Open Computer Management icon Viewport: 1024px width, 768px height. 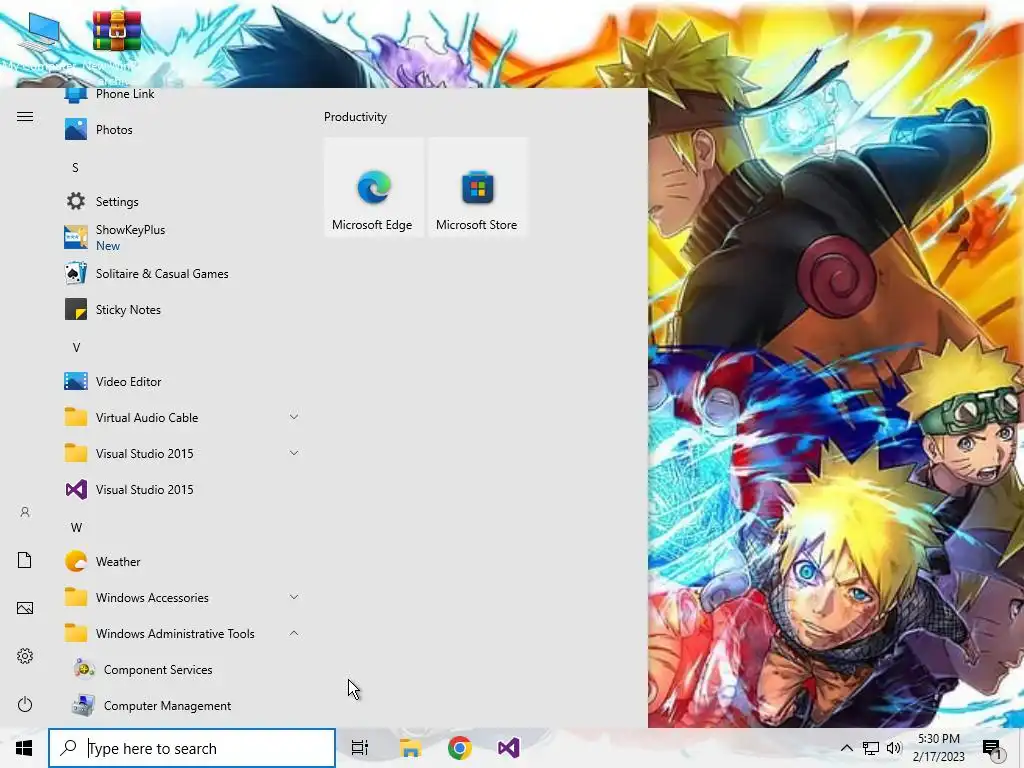point(84,705)
